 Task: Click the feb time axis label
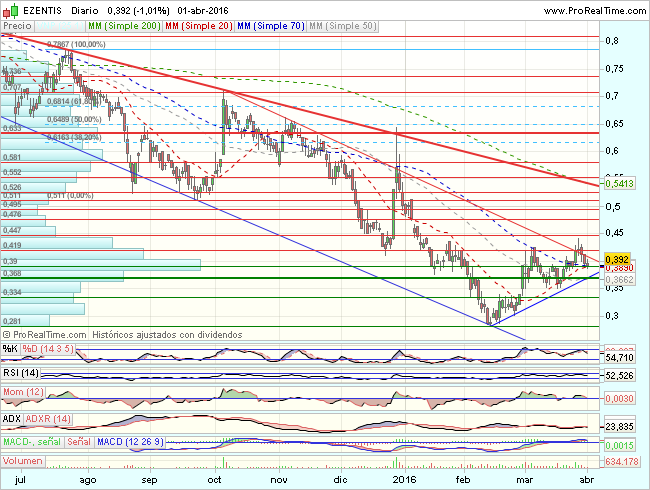[463, 480]
